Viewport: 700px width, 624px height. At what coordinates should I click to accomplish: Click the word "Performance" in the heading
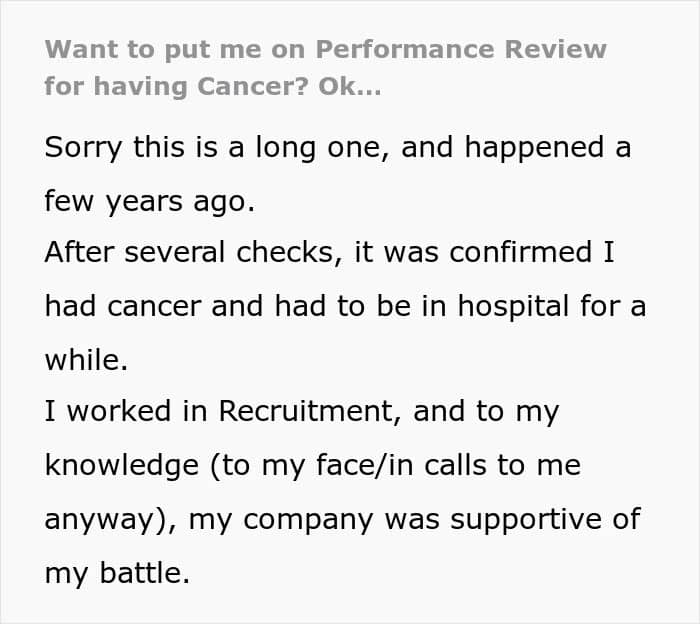pos(405,49)
